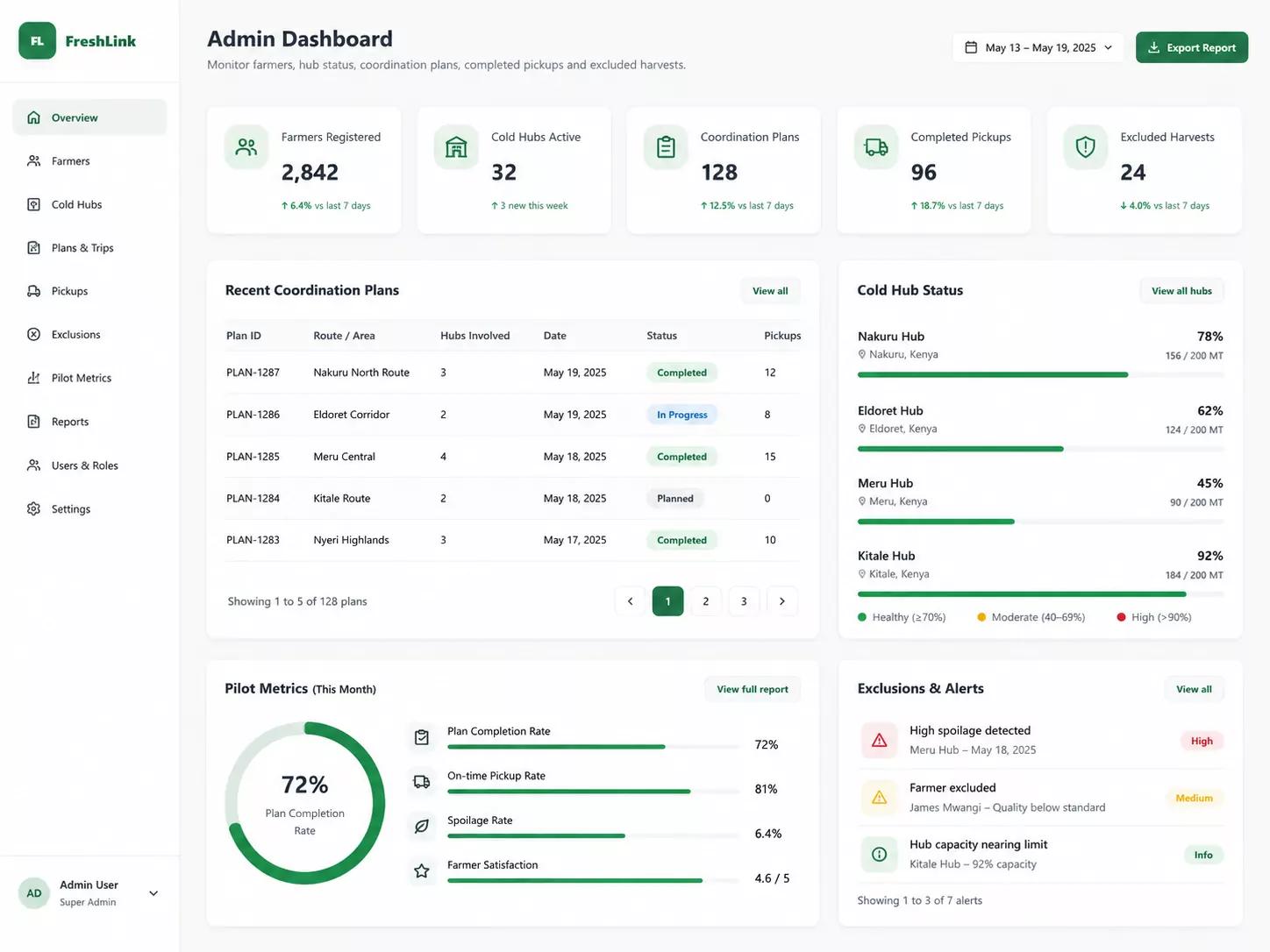Viewport: 1270px width, 952px height.
Task: Click the Cold Hubs icon in sidebar
Action: point(33,204)
